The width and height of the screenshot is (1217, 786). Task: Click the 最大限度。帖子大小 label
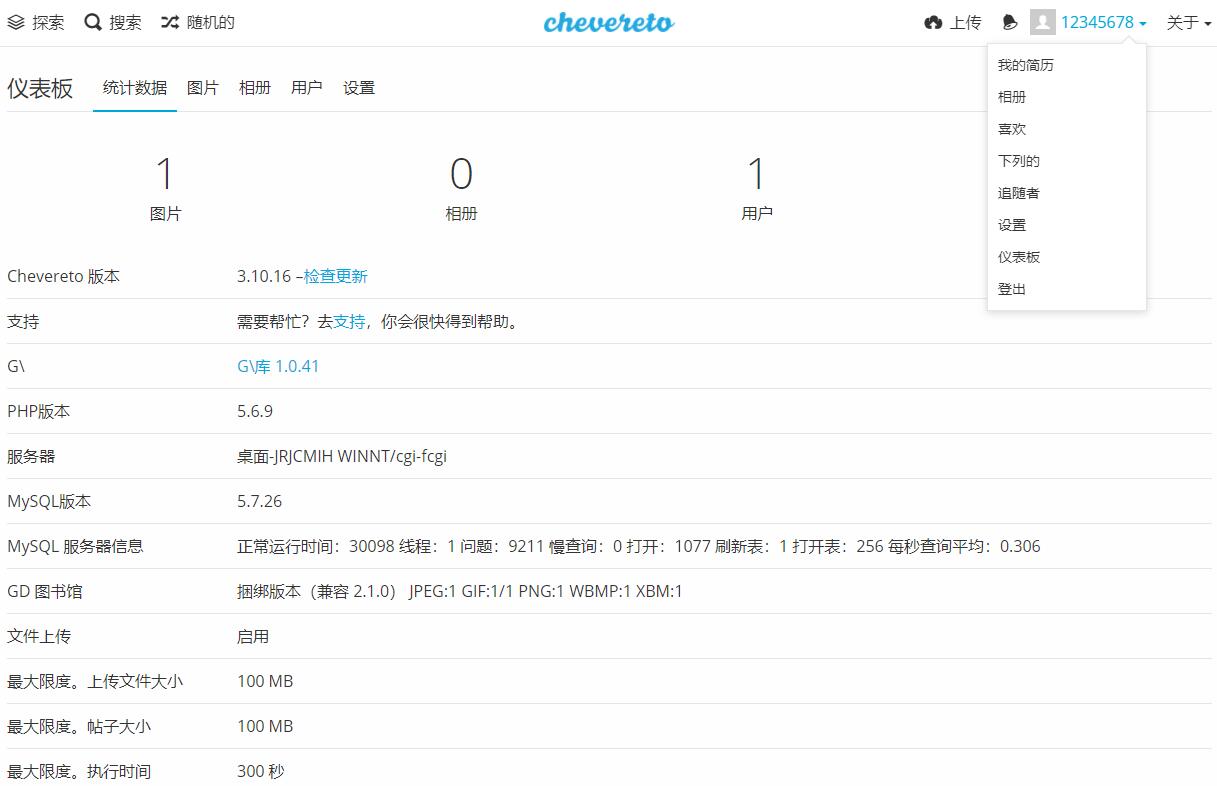(x=79, y=726)
